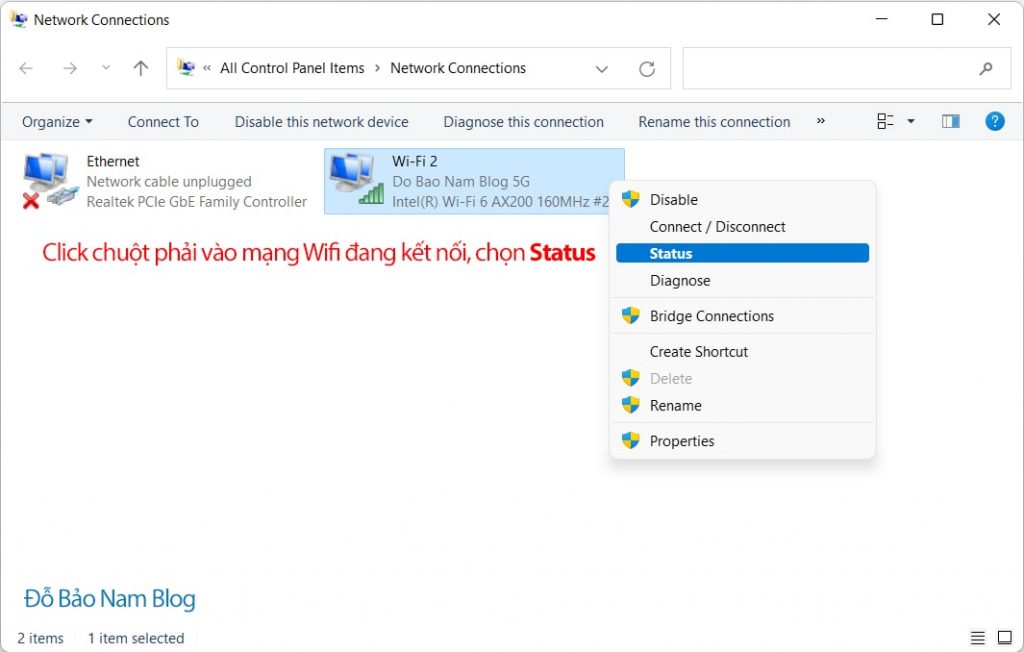The height and width of the screenshot is (652, 1024).
Task: Select Diagnose in the context menu
Action: click(x=742, y=280)
